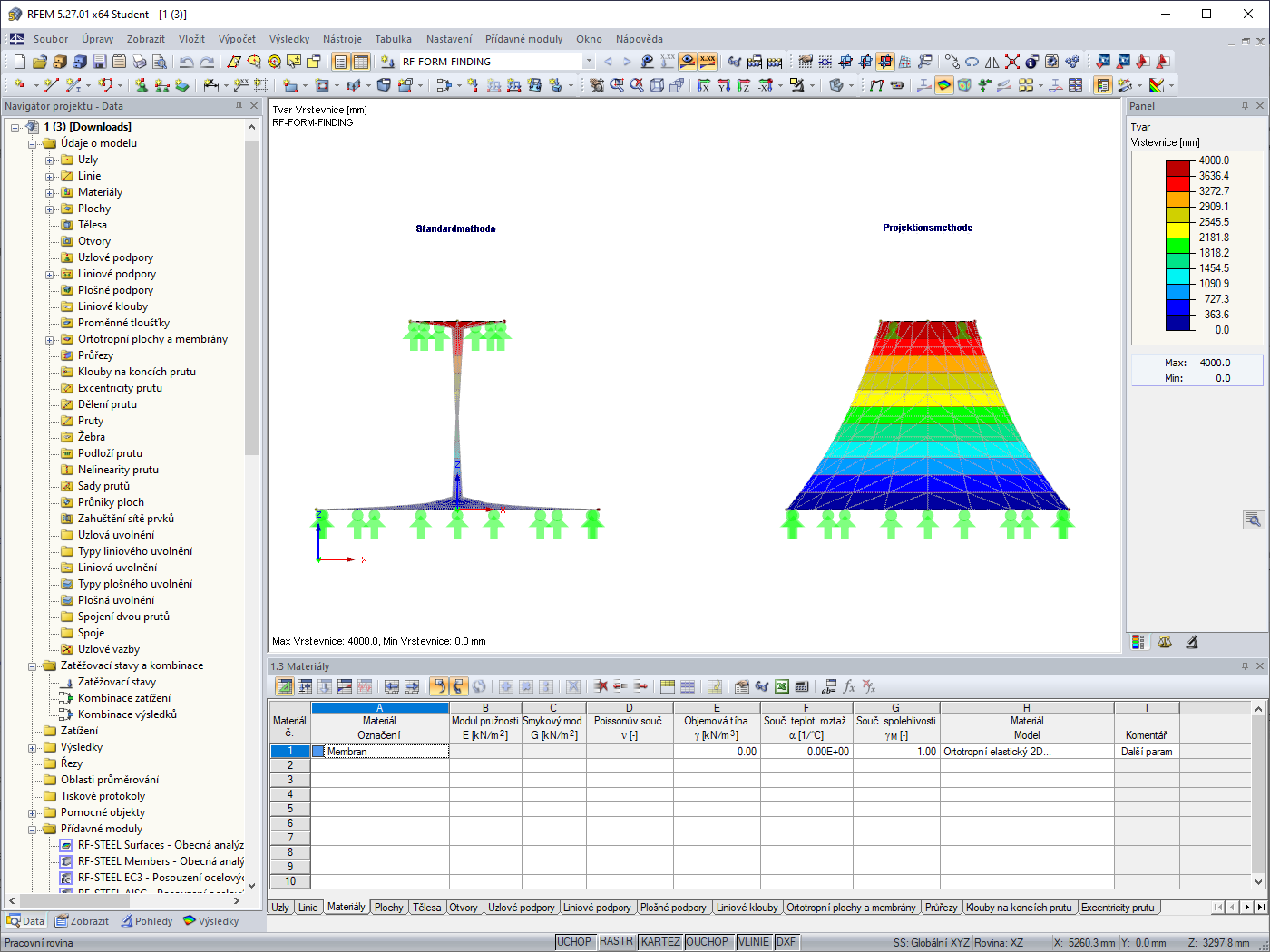This screenshot has height=952, width=1270.
Task: Switch to navigator Zobrazit tab
Action: (x=82, y=921)
